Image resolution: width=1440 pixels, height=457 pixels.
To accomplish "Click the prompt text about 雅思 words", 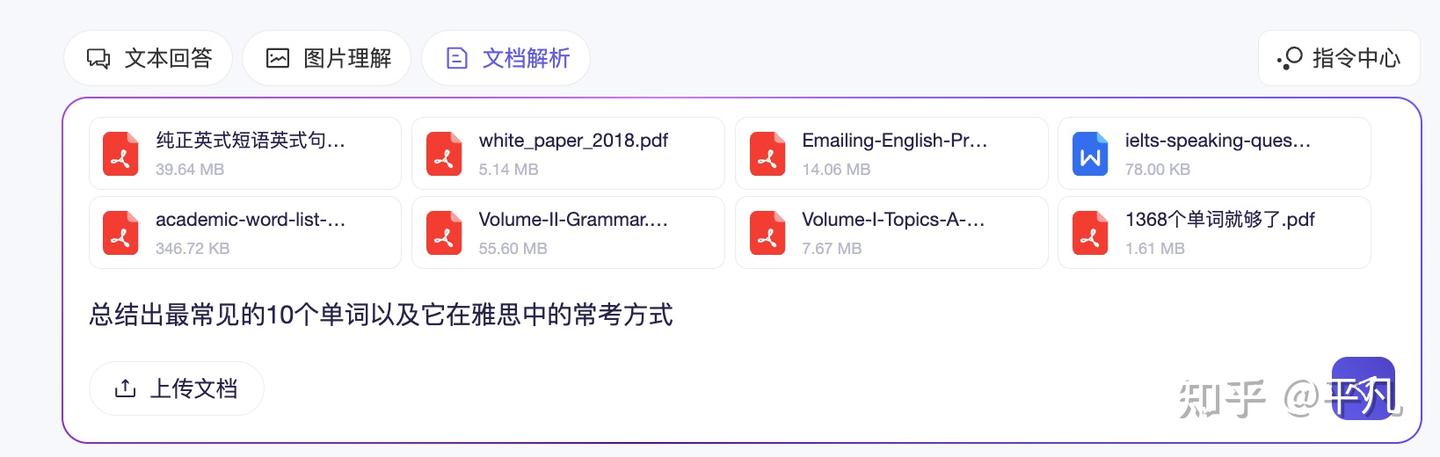I will point(381,316).
